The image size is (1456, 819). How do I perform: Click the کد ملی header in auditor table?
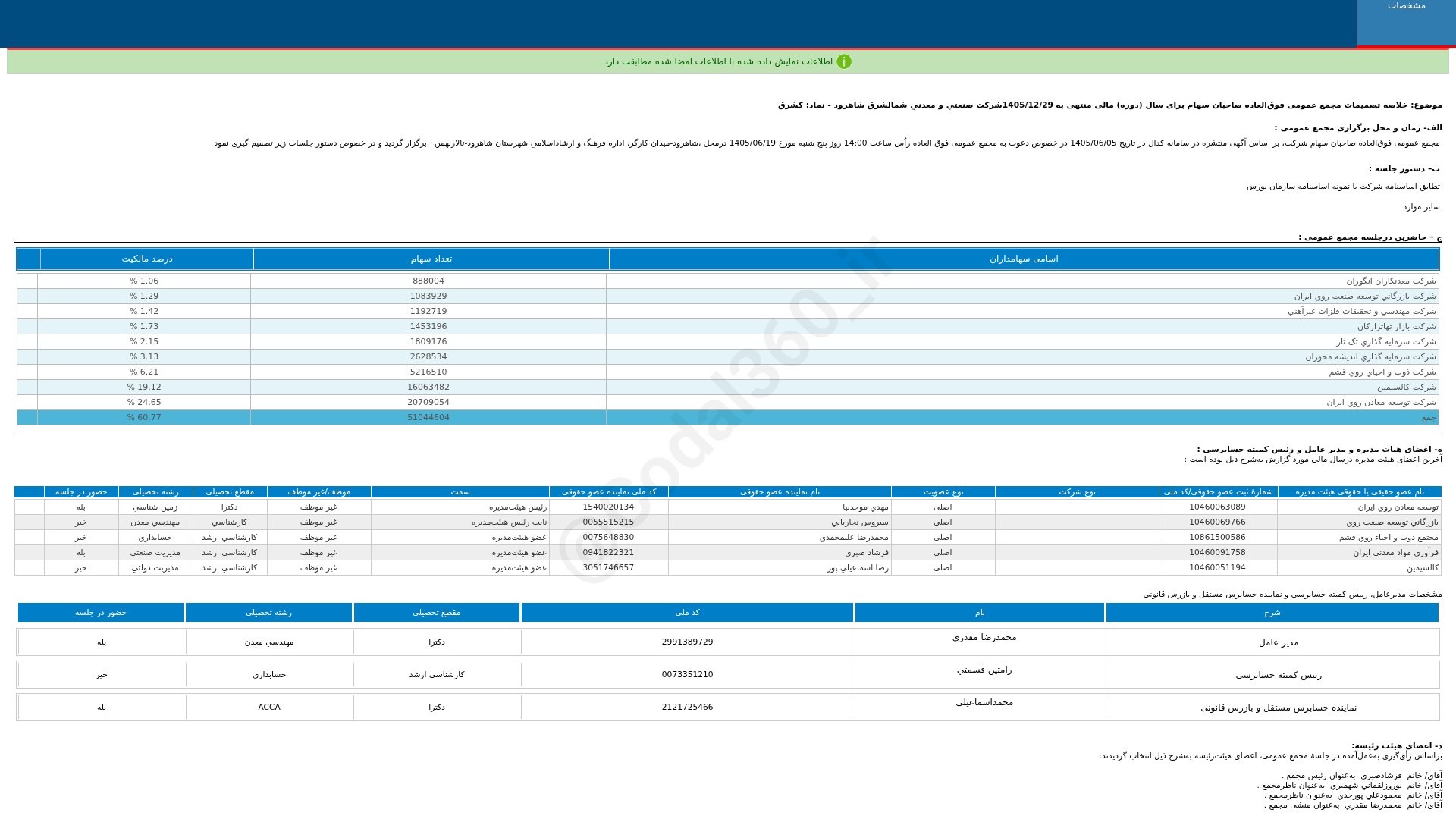coord(687,612)
